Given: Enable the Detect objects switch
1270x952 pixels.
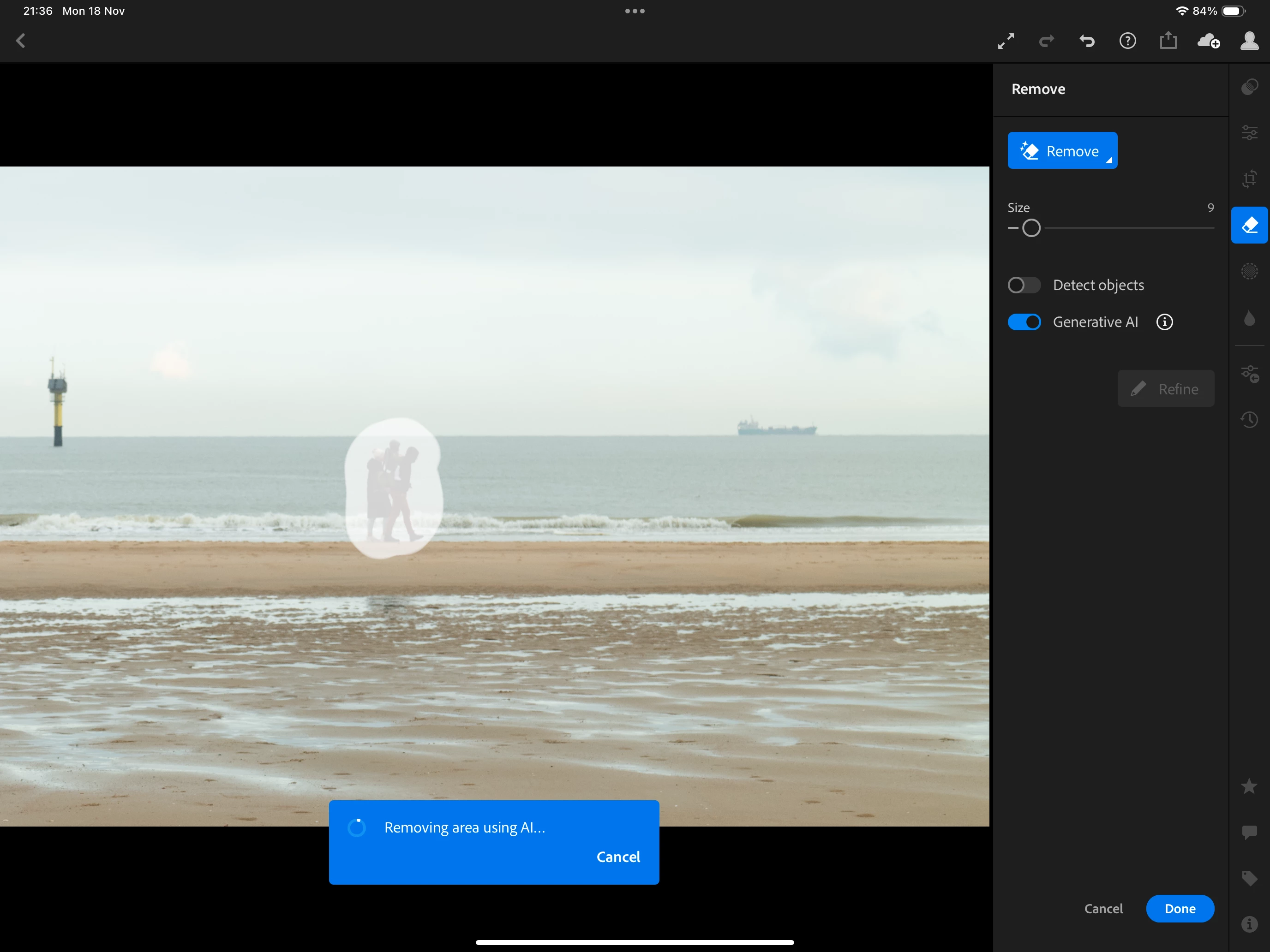Looking at the screenshot, I should [x=1024, y=285].
